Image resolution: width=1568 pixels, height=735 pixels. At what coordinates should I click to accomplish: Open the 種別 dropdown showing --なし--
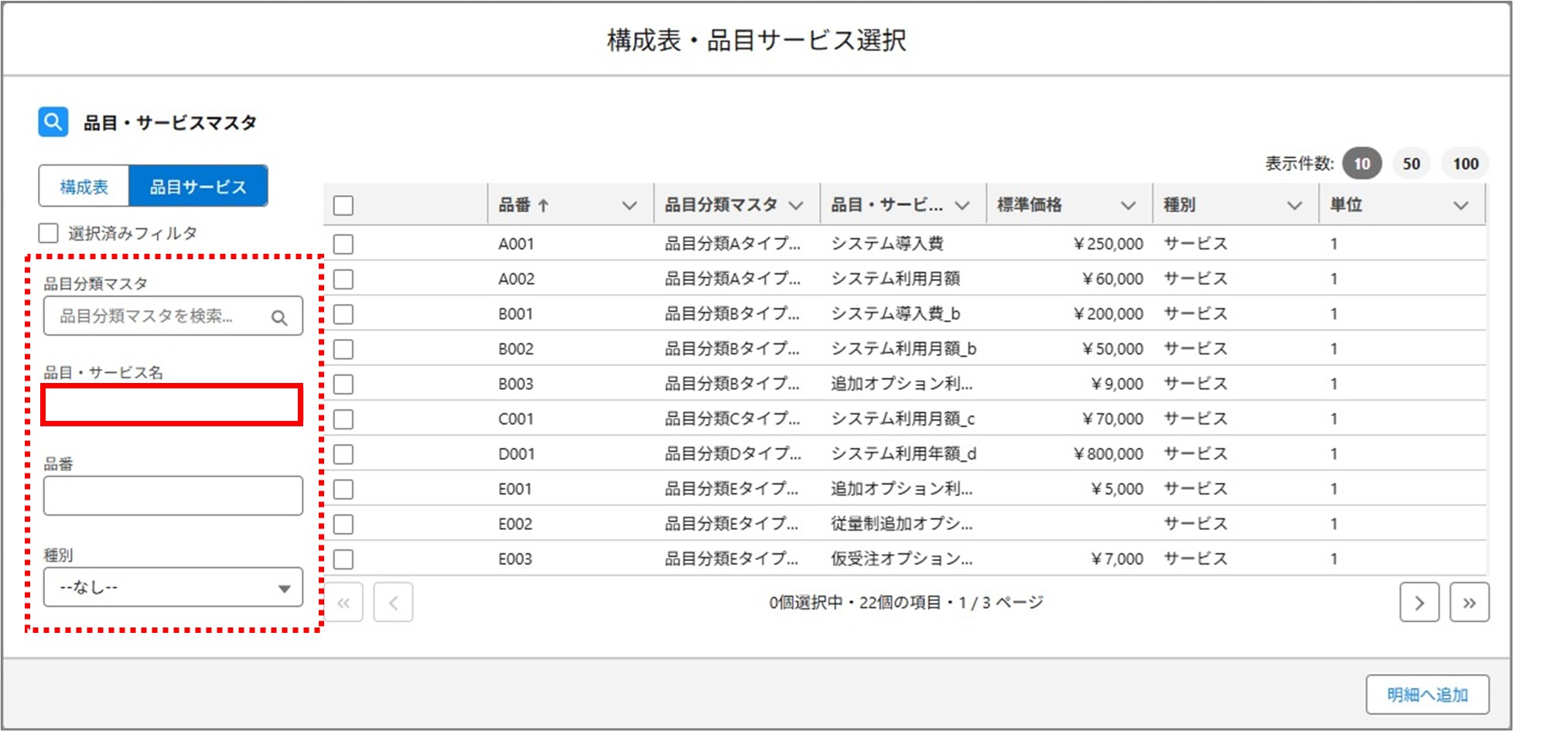[x=172, y=587]
